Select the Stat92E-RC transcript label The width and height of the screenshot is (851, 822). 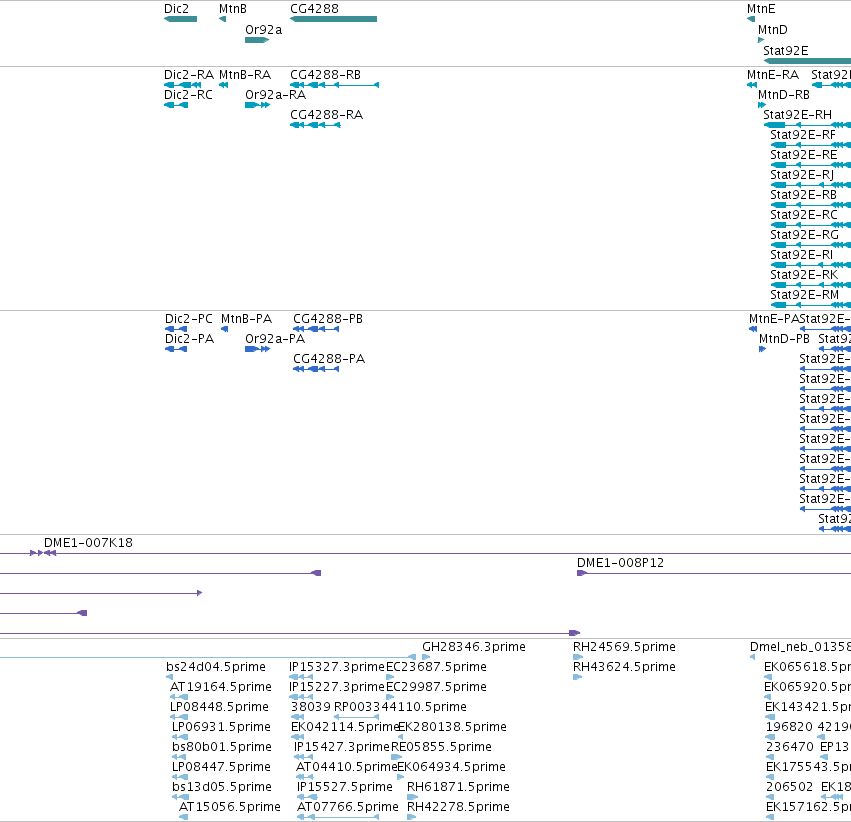coord(804,214)
